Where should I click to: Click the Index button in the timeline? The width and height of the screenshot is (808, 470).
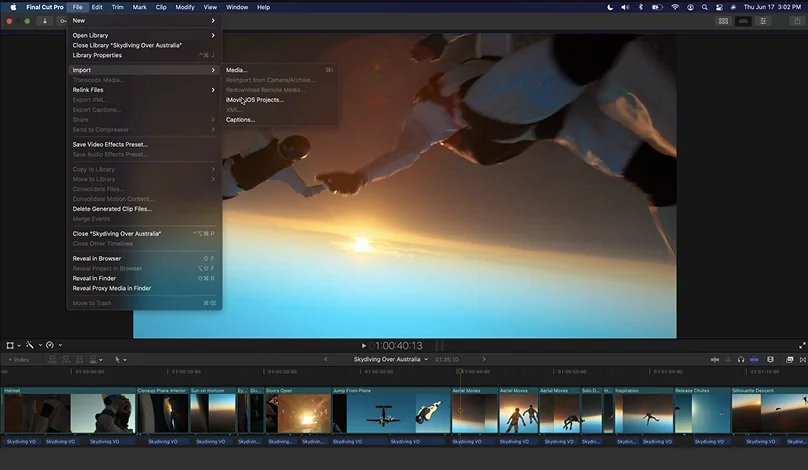[19, 360]
